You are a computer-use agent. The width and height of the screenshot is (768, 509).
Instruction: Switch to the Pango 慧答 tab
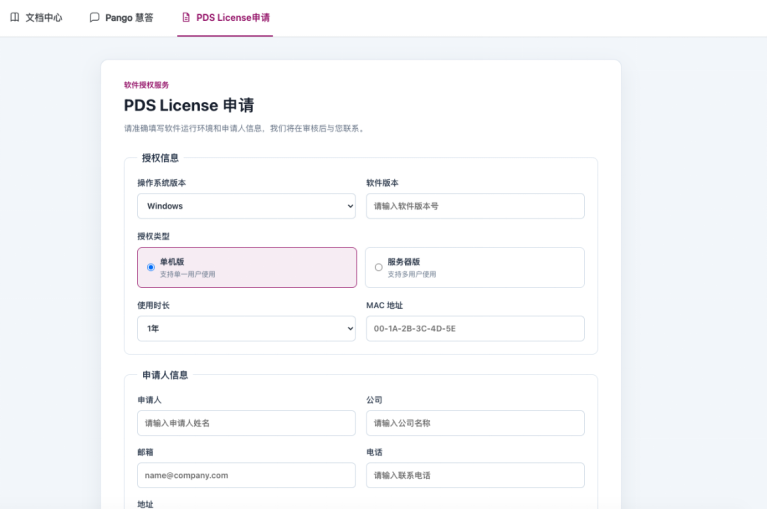coord(121,18)
